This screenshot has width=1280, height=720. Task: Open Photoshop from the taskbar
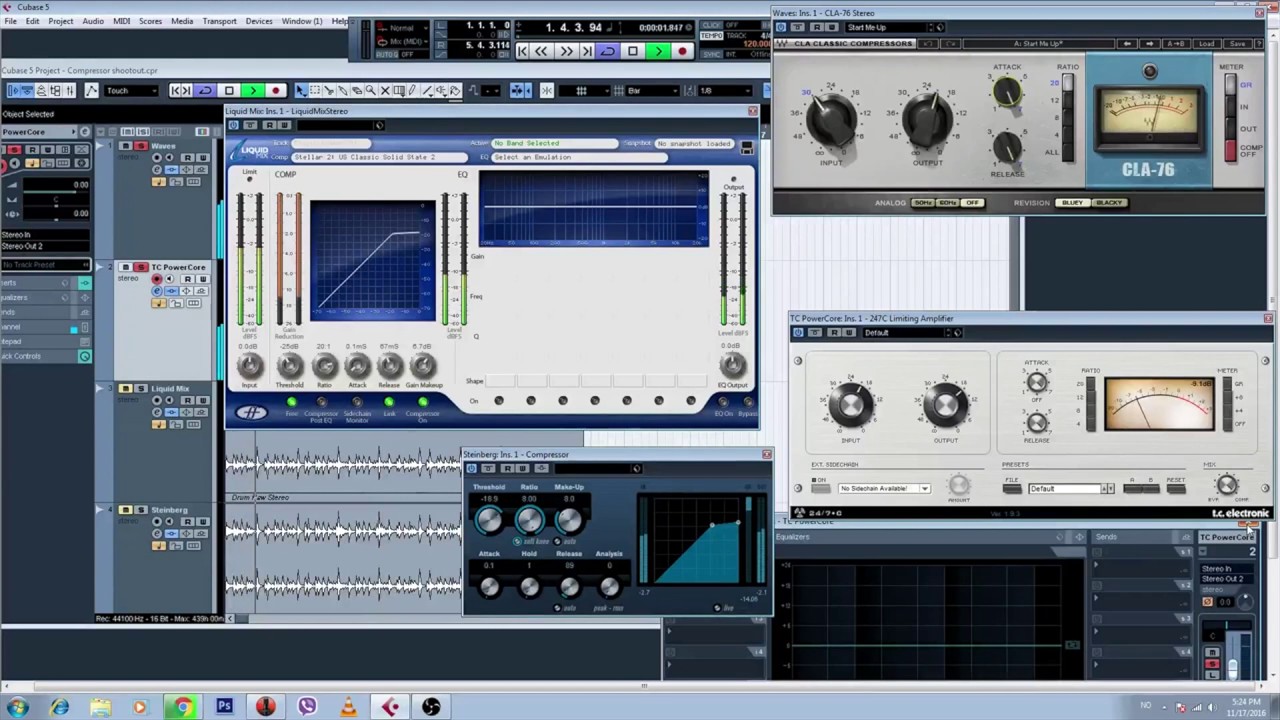(224, 707)
